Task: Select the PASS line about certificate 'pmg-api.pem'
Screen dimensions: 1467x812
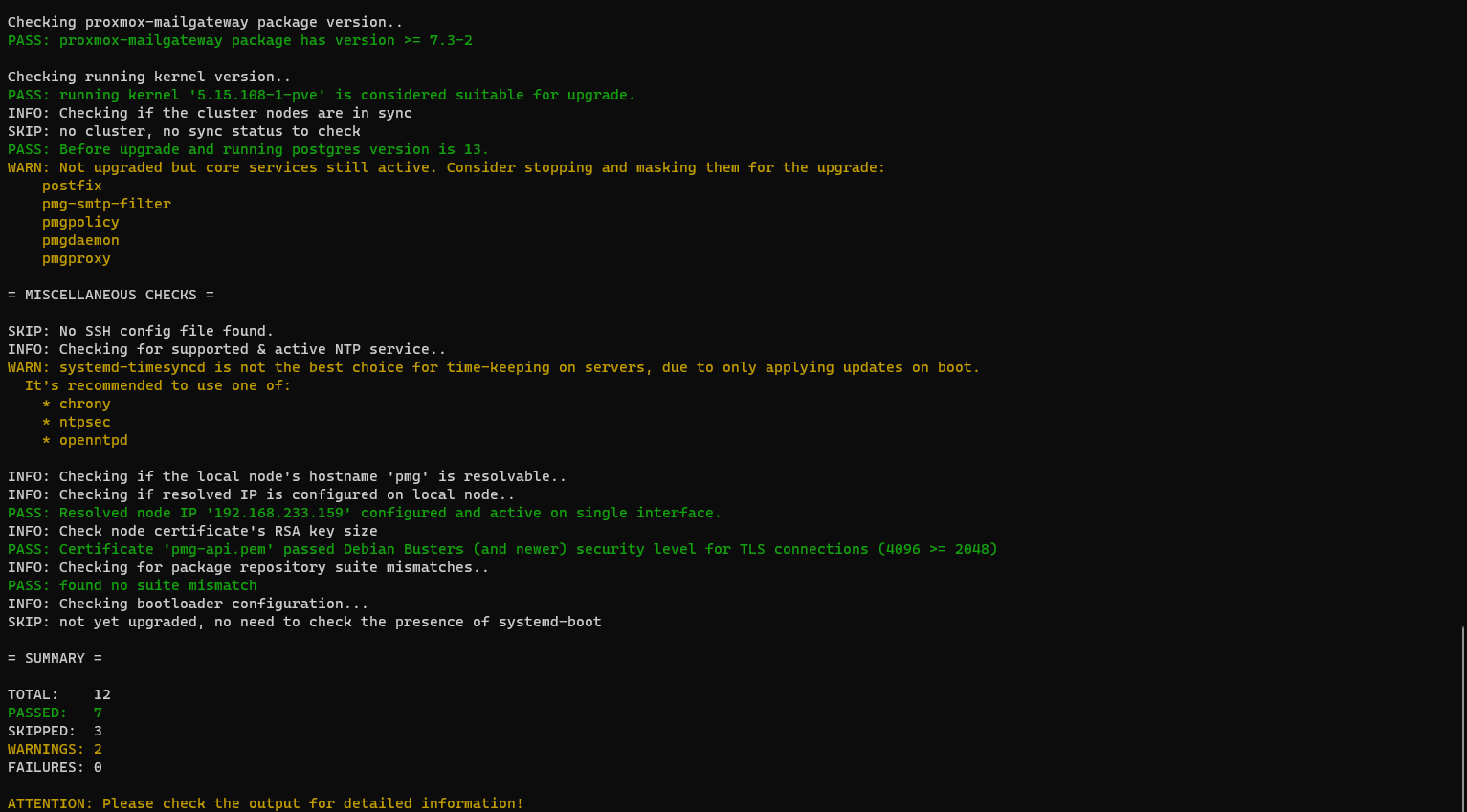Action: coord(502,549)
